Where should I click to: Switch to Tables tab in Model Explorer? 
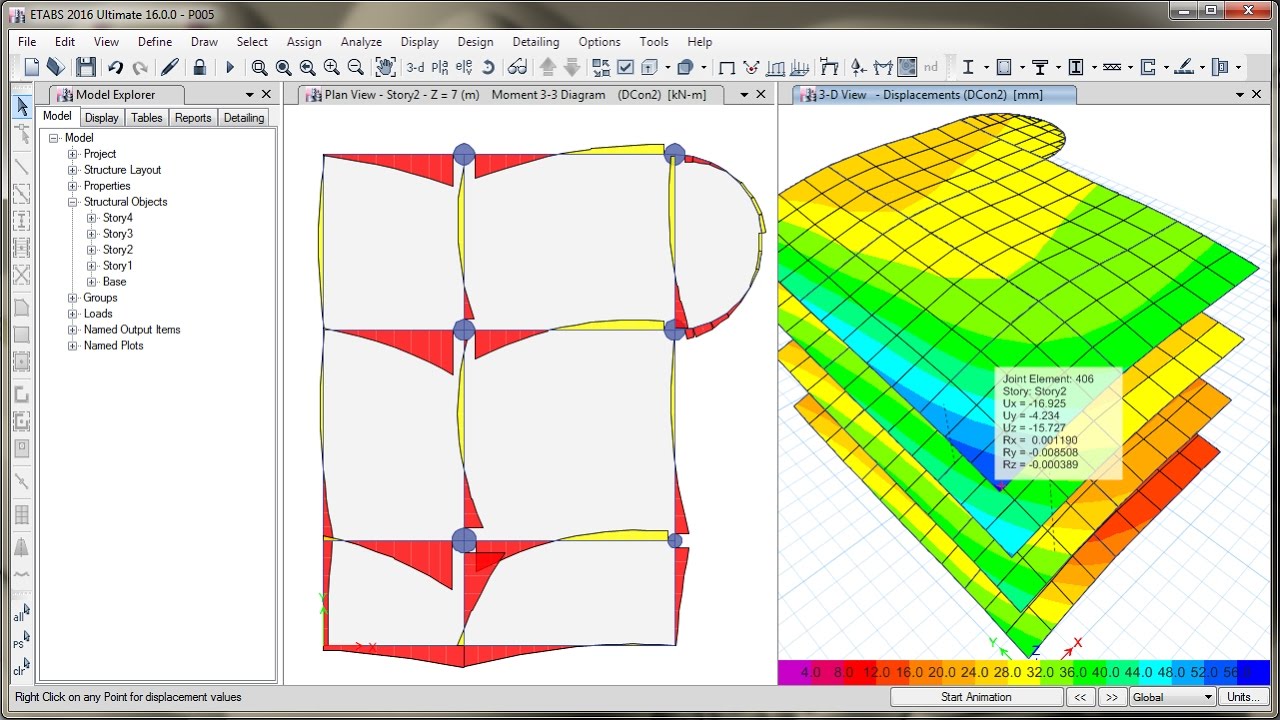pos(147,118)
